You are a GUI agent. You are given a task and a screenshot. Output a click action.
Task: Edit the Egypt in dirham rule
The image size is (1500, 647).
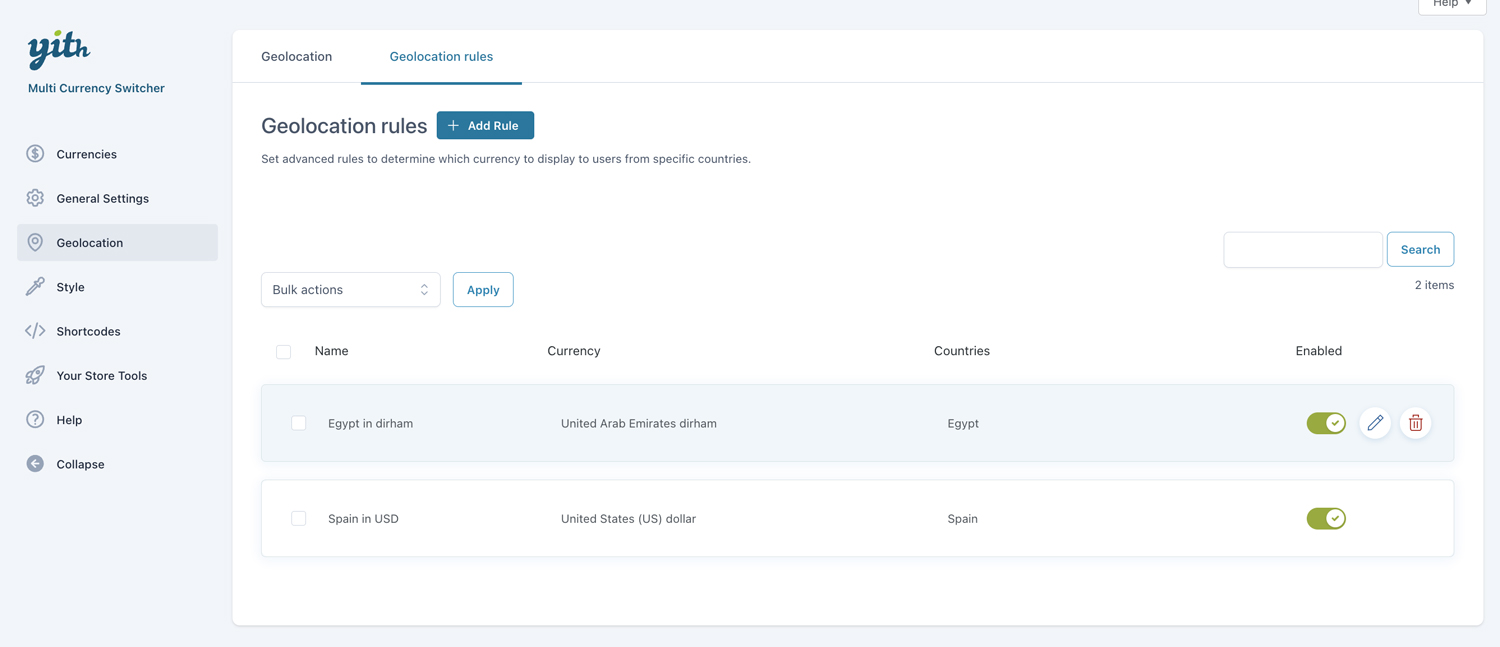point(1375,423)
